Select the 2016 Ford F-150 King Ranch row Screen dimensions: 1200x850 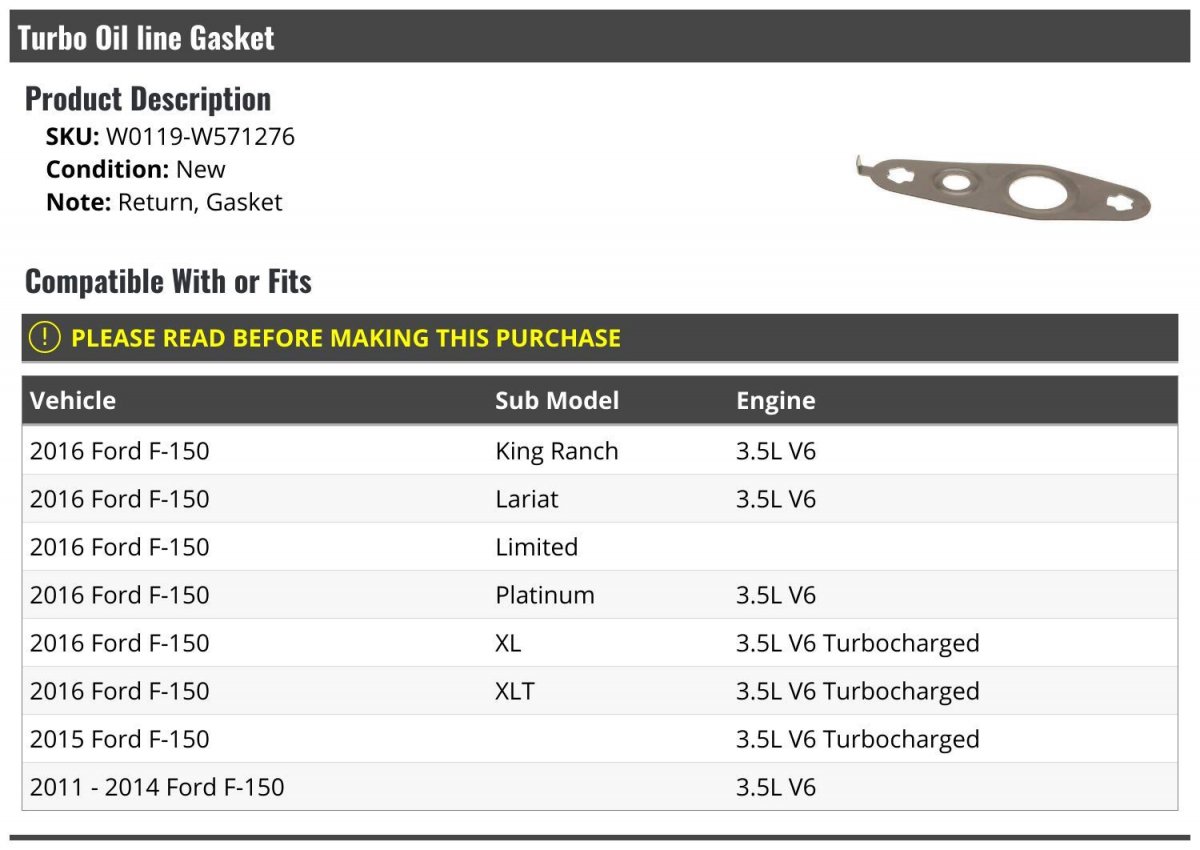(600, 451)
